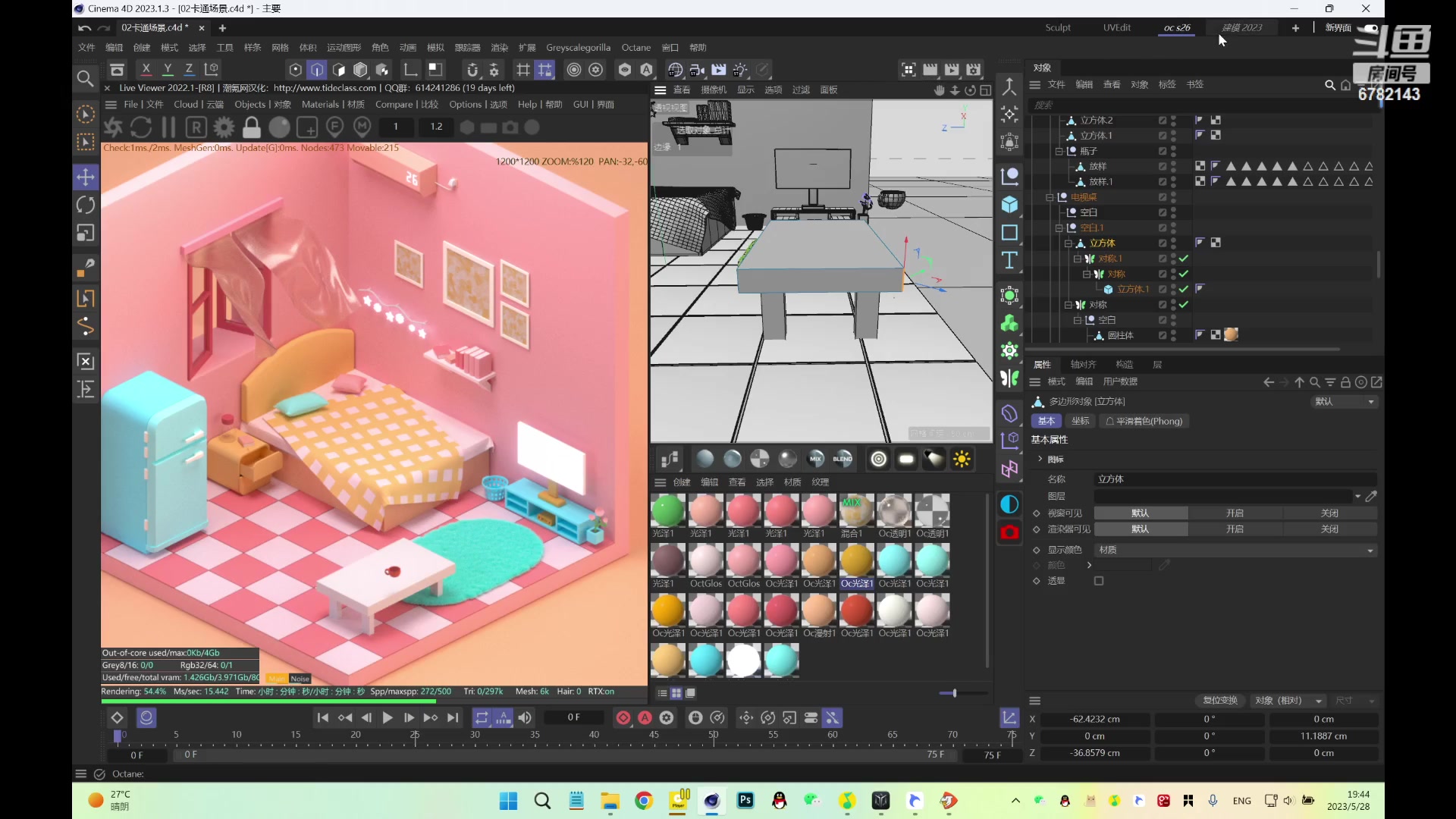Expand the 图标 section in attributes
This screenshot has width=1456, height=819.
tap(1040, 459)
